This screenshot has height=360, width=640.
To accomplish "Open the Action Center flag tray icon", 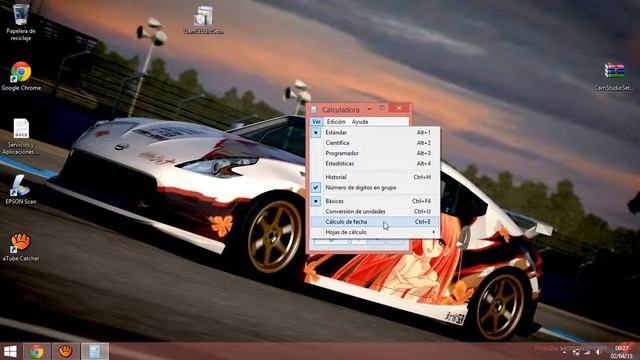I will tap(576, 352).
